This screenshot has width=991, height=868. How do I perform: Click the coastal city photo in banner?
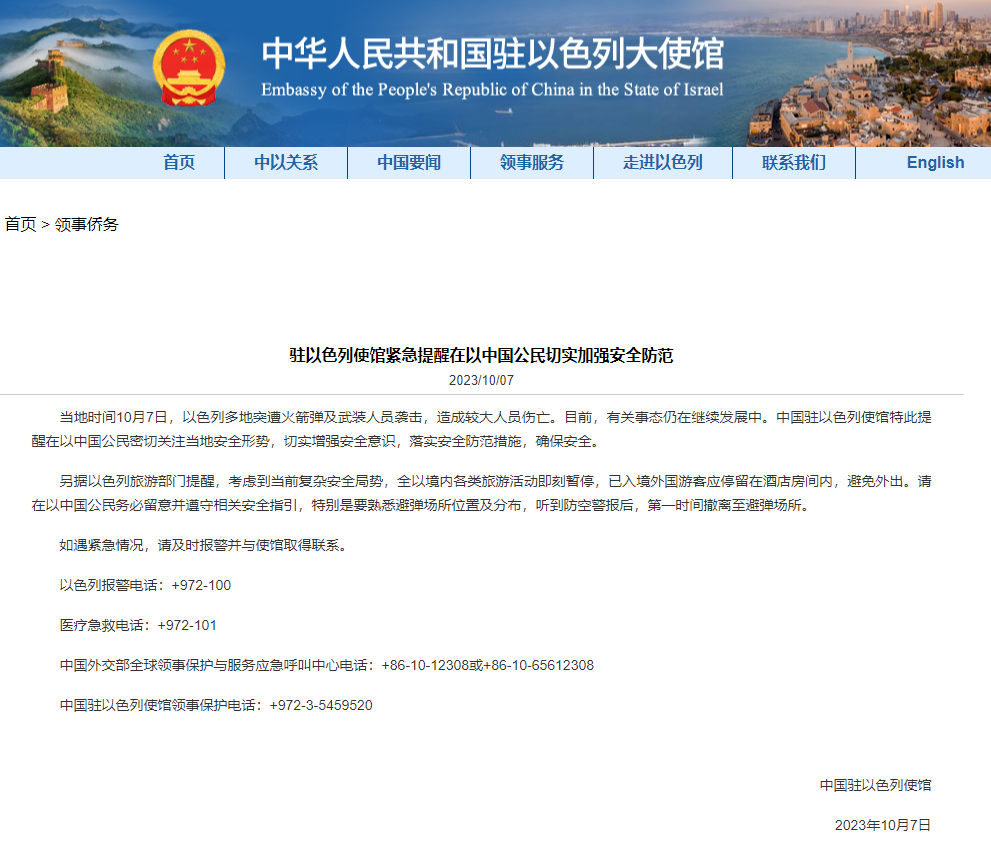coord(880,80)
